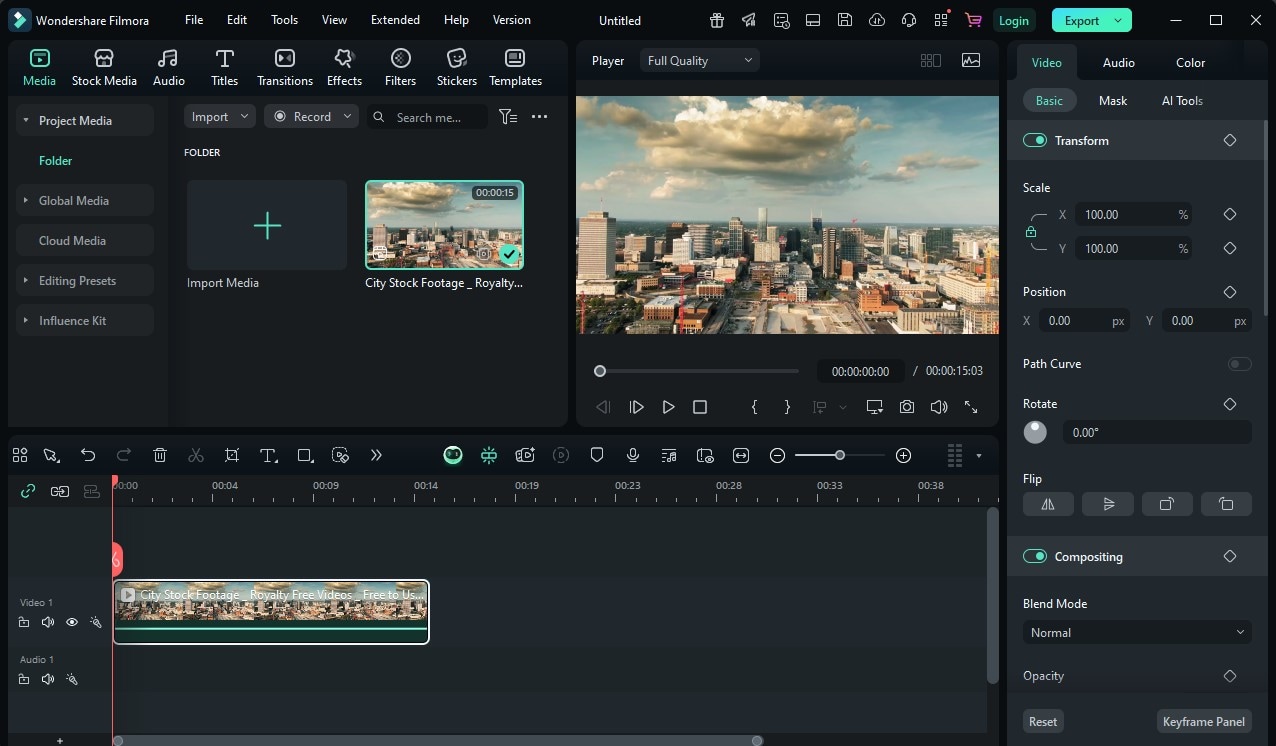Switch to the Audio properties tab

(1118, 63)
